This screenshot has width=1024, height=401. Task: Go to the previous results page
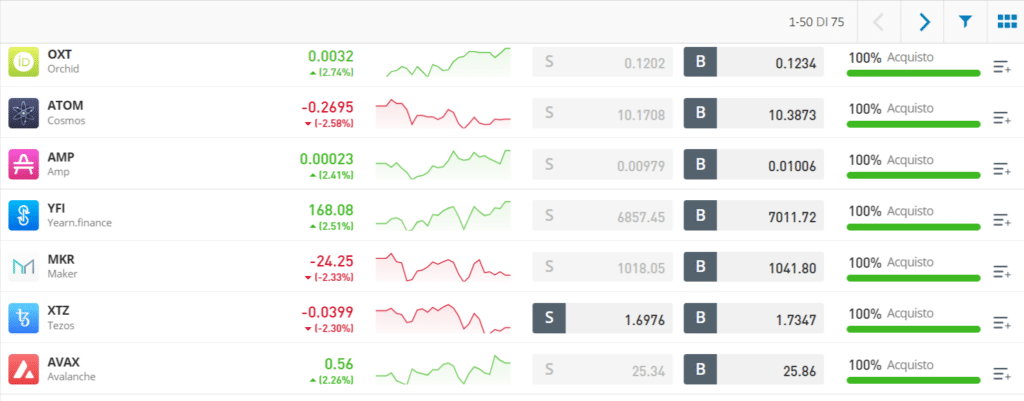click(x=878, y=22)
